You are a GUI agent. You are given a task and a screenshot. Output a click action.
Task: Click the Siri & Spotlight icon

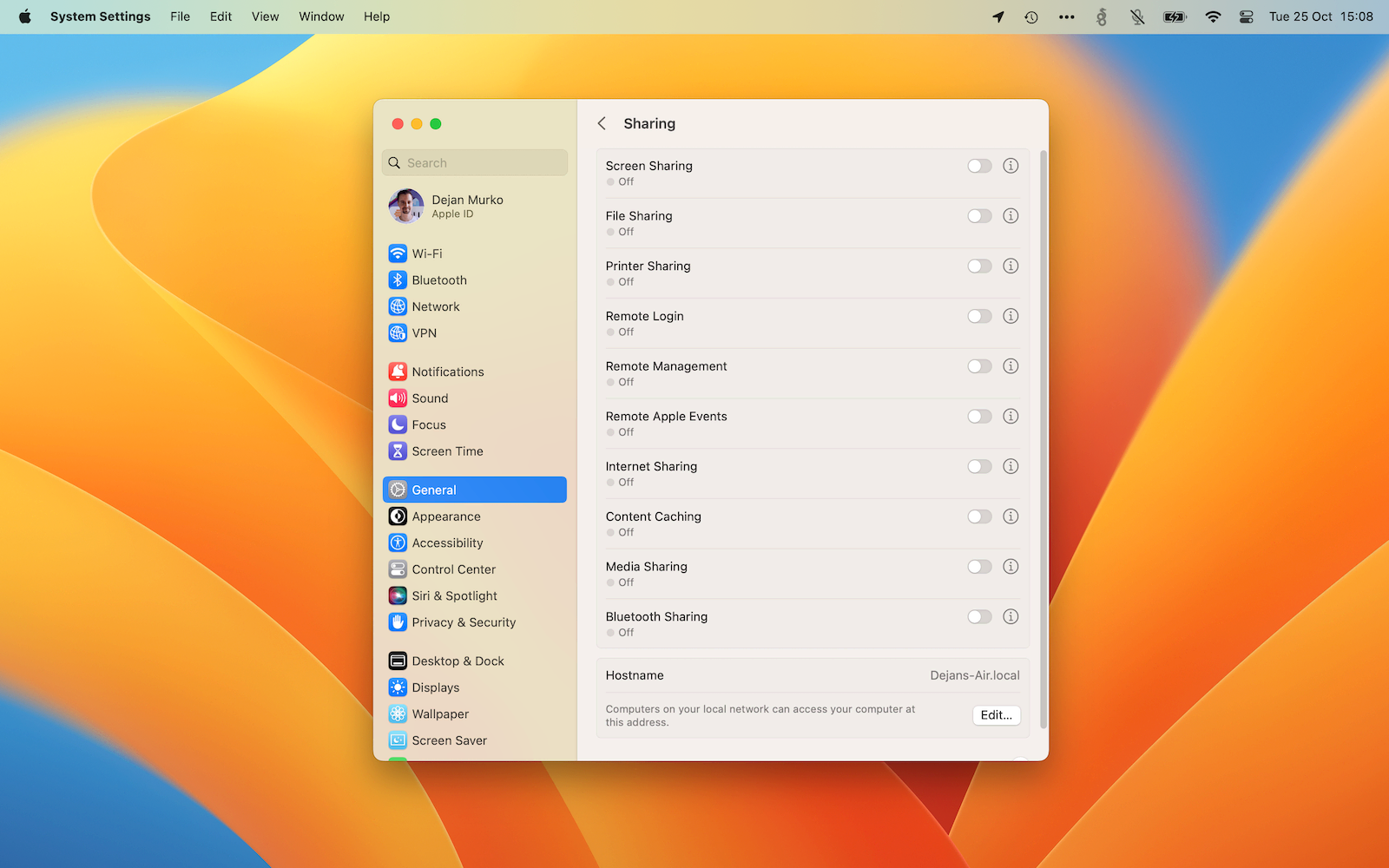click(398, 595)
